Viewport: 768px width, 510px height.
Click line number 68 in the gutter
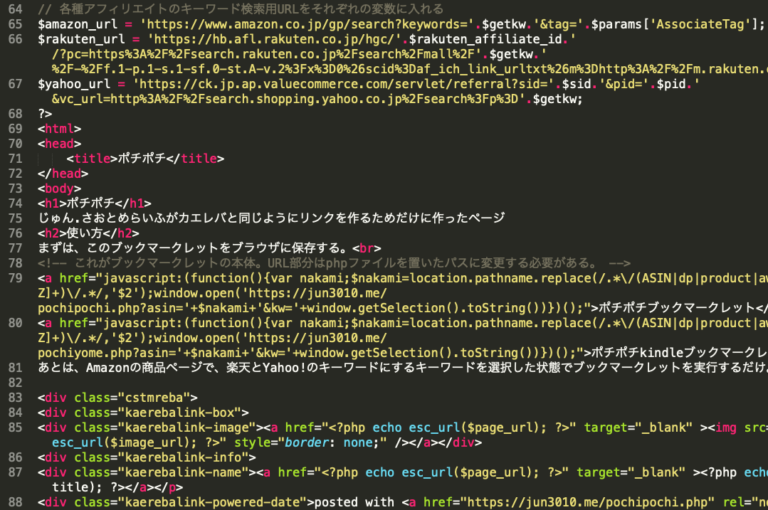pos(15,114)
